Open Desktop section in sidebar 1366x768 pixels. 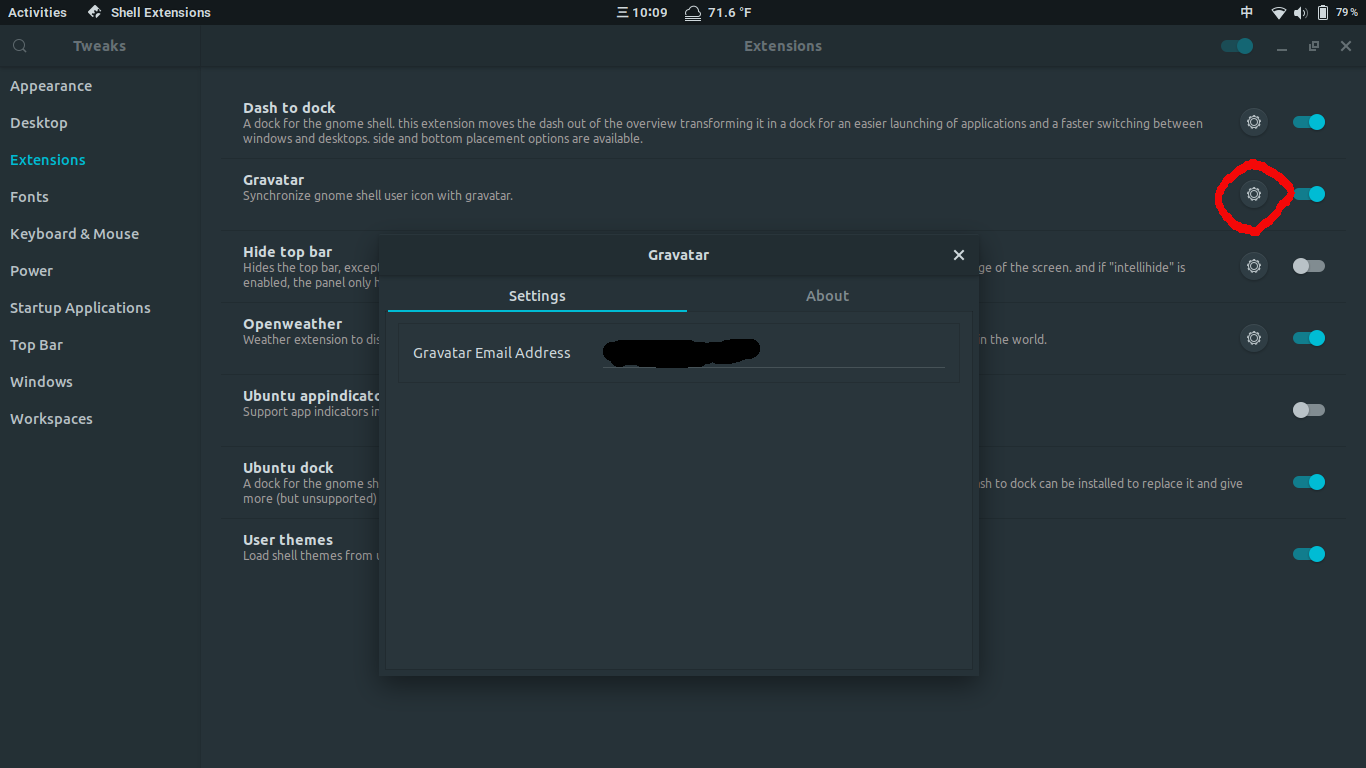tap(100, 123)
